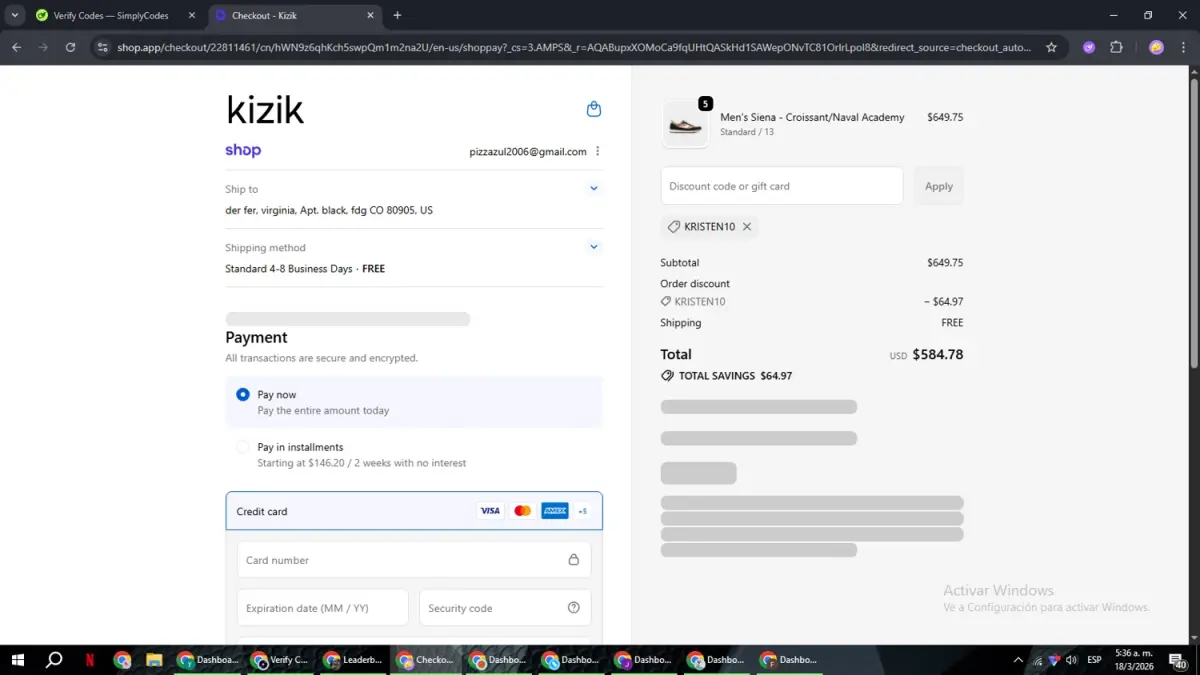Open the shopping bag cart icon
1200x675 pixels.
pyautogui.click(x=594, y=109)
